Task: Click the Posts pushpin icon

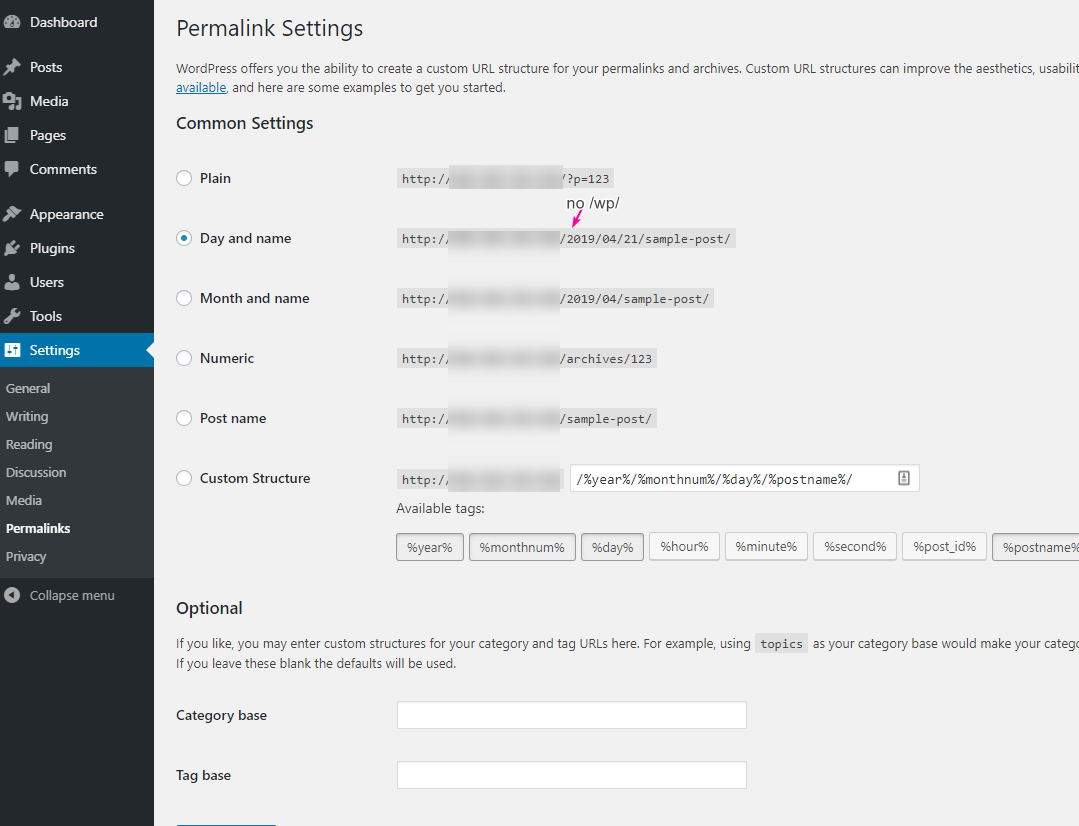Action: click(12, 67)
